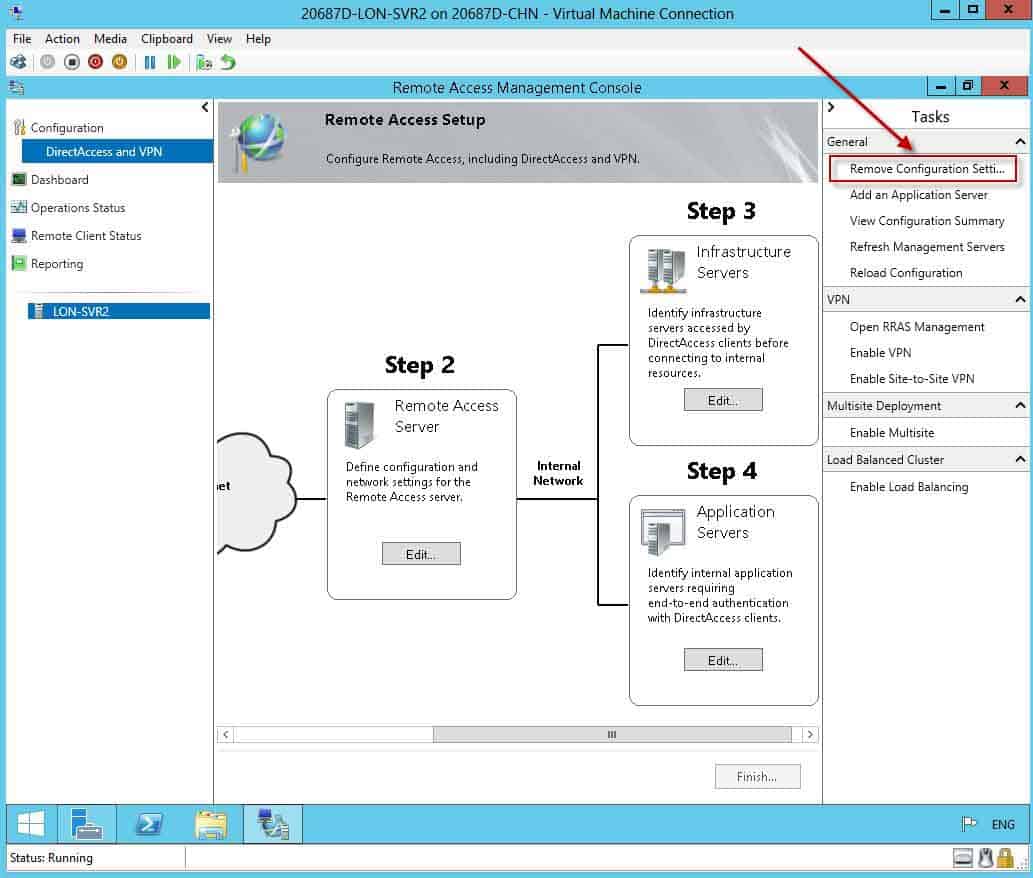This screenshot has width=1033, height=878.
Task: Select the LON-SVR2 server node
Action: click(119, 312)
